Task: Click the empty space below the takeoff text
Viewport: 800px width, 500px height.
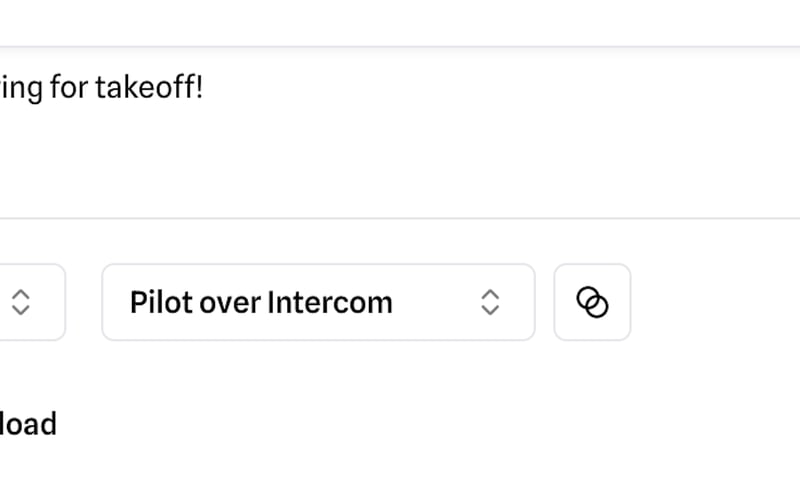Action: click(300, 165)
